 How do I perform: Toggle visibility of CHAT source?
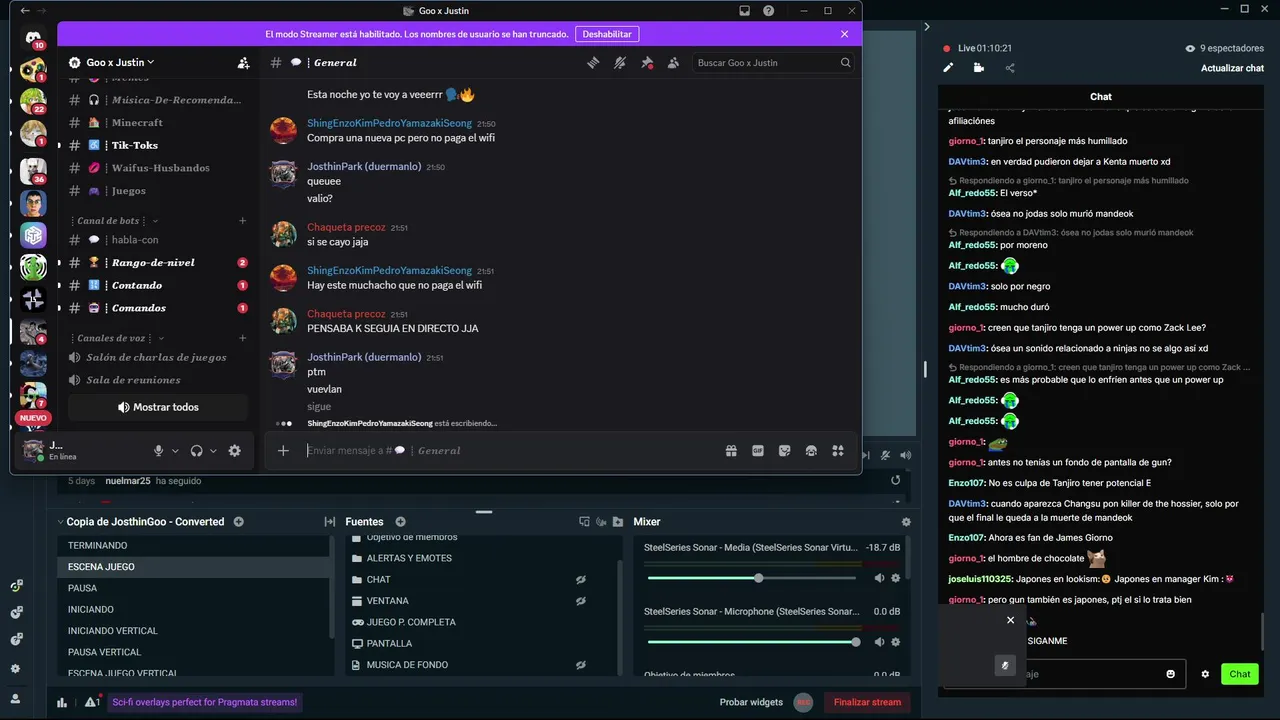(580, 580)
